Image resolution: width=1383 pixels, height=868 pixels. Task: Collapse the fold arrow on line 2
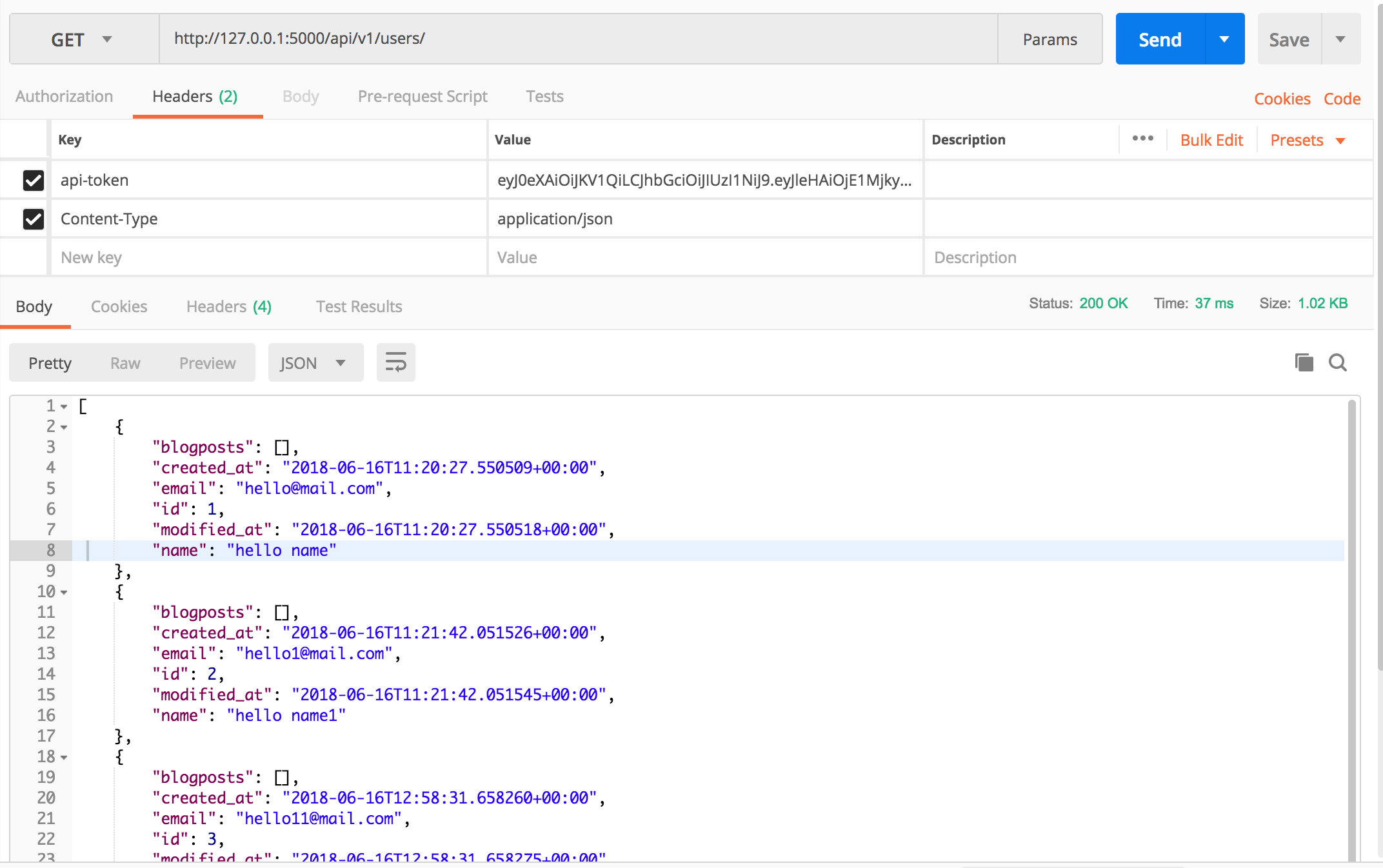(x=64, y=427)
